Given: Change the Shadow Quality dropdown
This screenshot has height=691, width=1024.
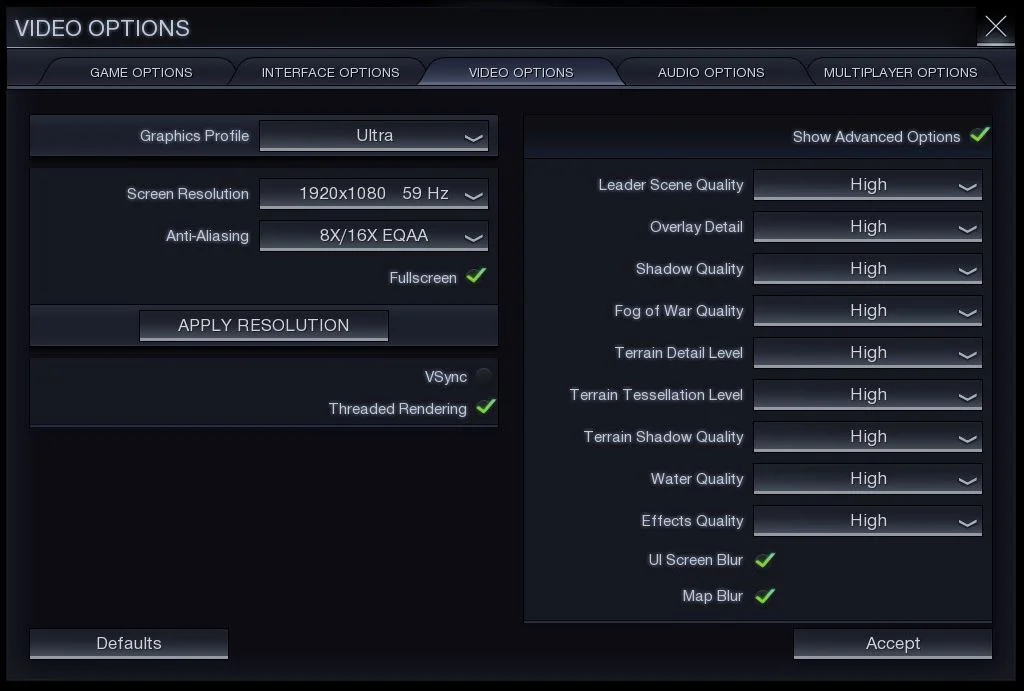Looking at the screenshot, I should tap(868, 269).
